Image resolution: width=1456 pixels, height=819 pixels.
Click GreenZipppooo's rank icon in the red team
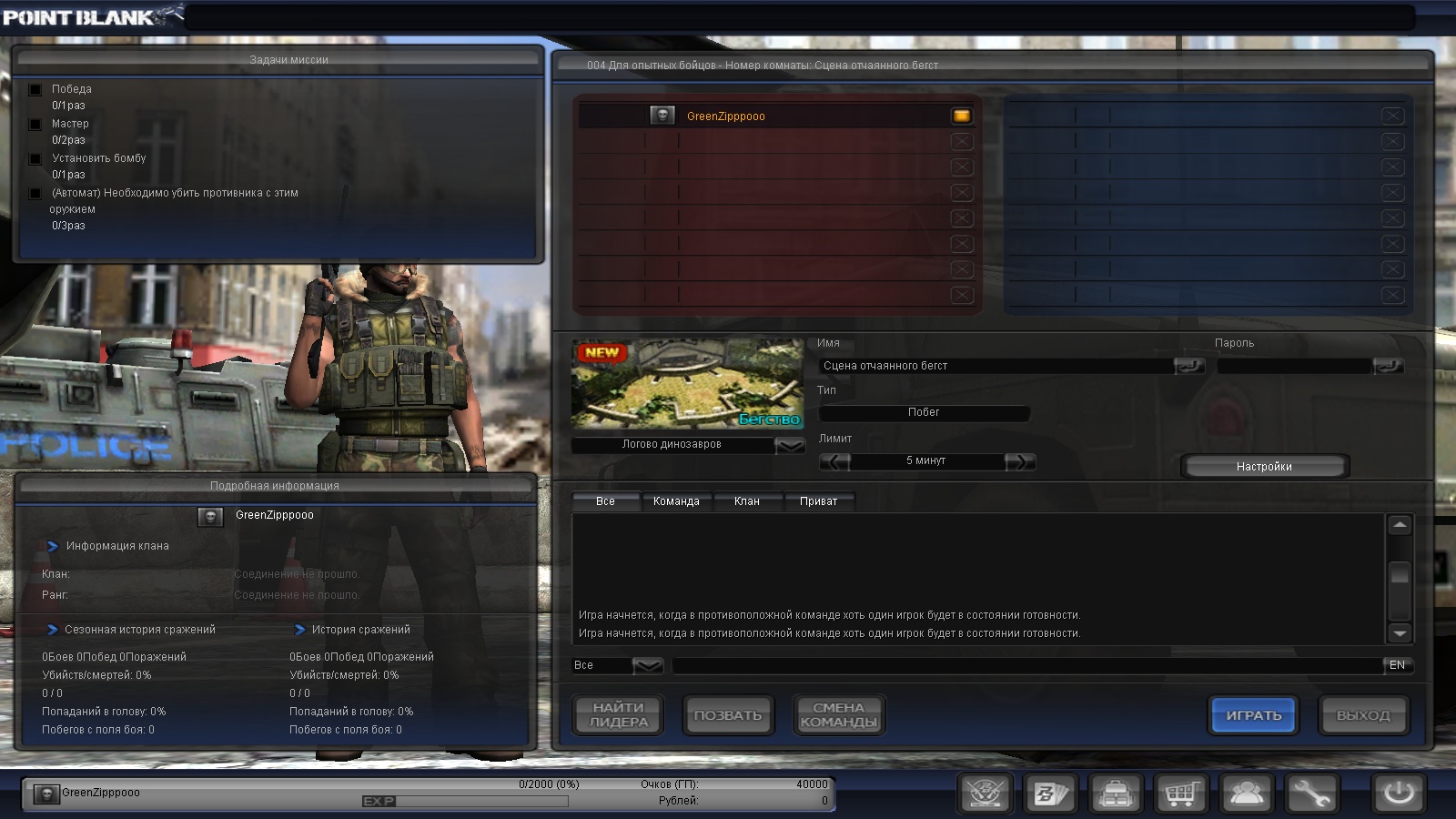(x=662, y=116)
